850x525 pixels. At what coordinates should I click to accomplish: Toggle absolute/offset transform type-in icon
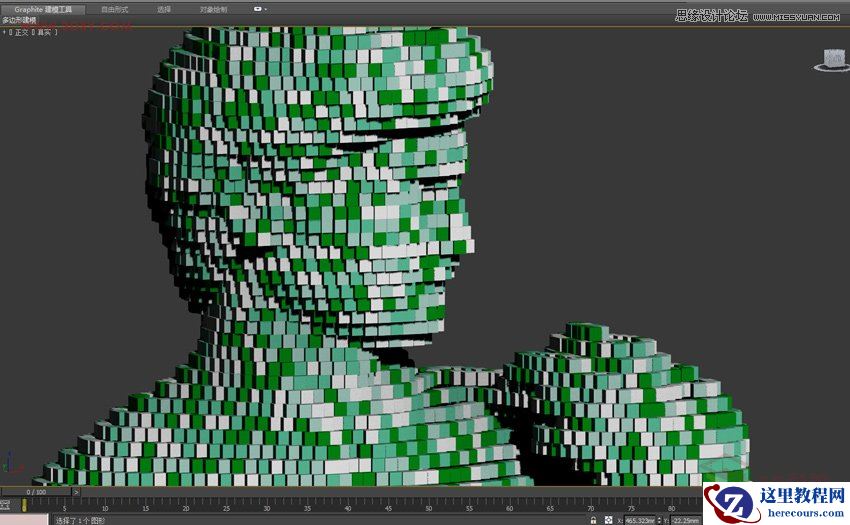pos(609,521)
